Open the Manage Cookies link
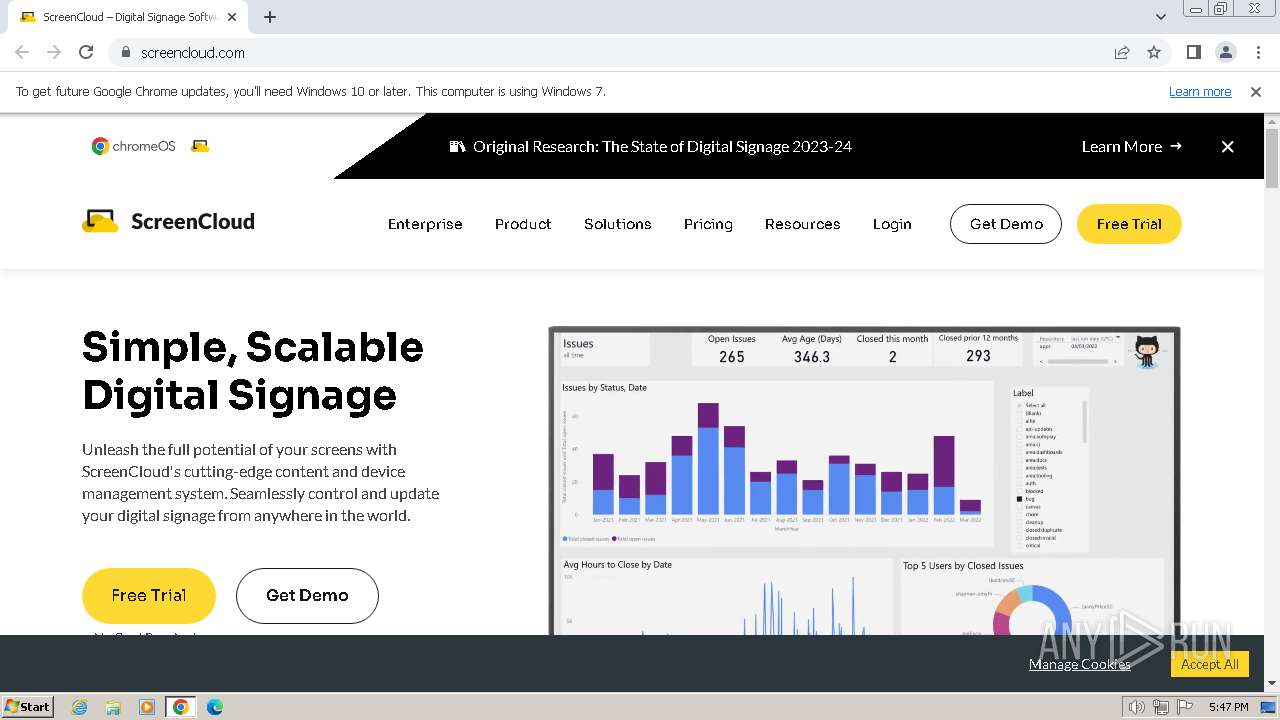1280x720 pixels. 1080,664
